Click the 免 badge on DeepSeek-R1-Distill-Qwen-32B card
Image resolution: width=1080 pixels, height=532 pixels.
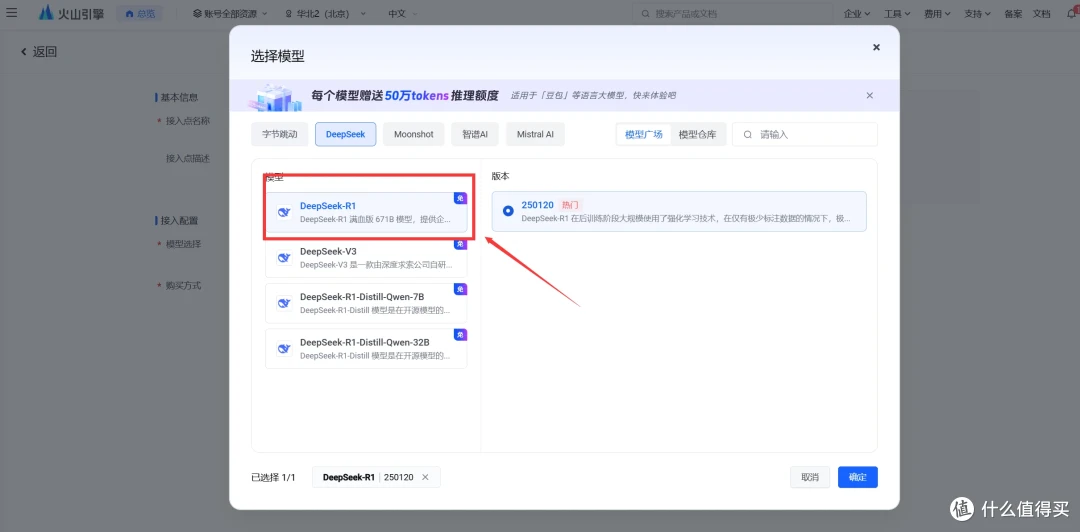(x=460, y=334)
